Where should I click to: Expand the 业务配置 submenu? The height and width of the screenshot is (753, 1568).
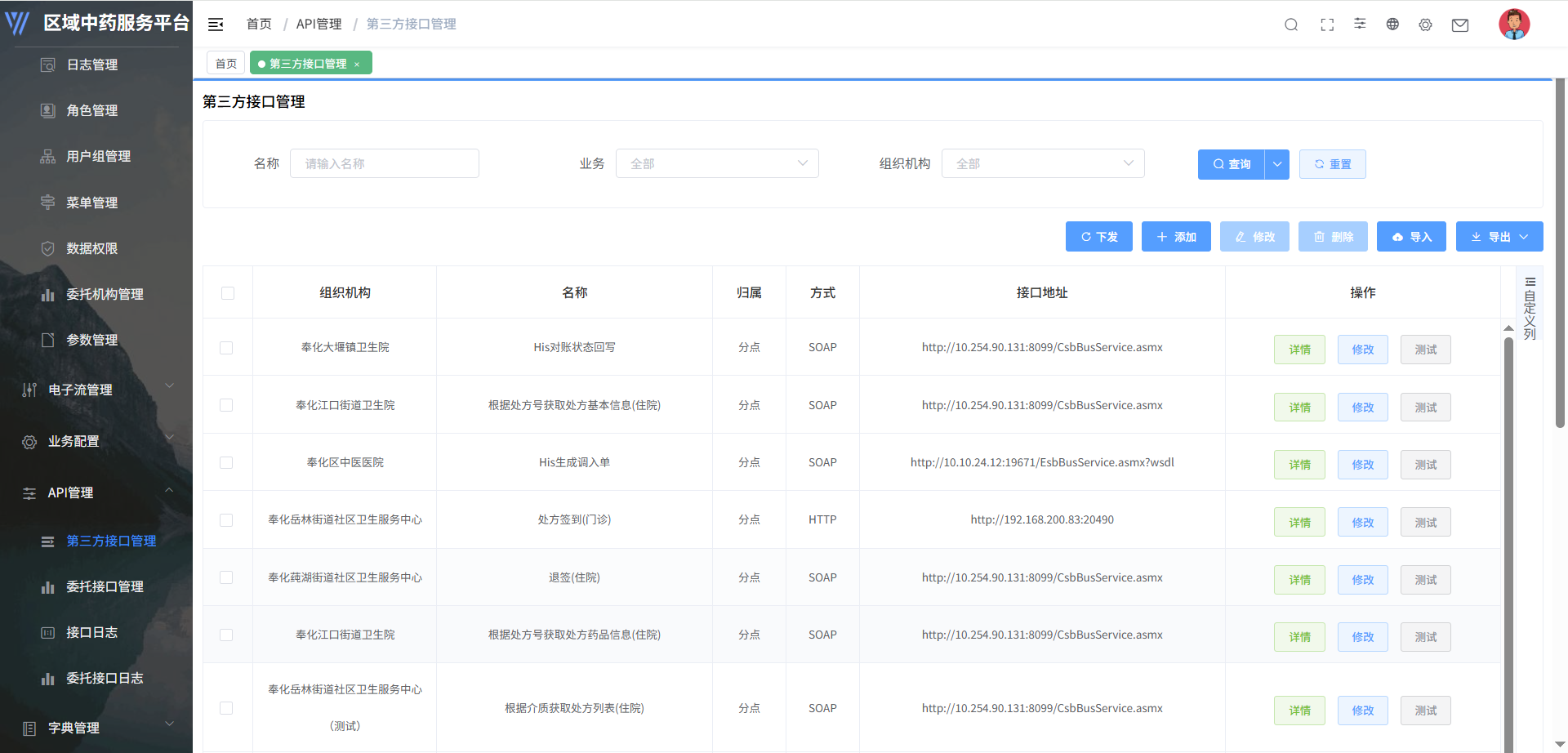click(x=96, y=441)
